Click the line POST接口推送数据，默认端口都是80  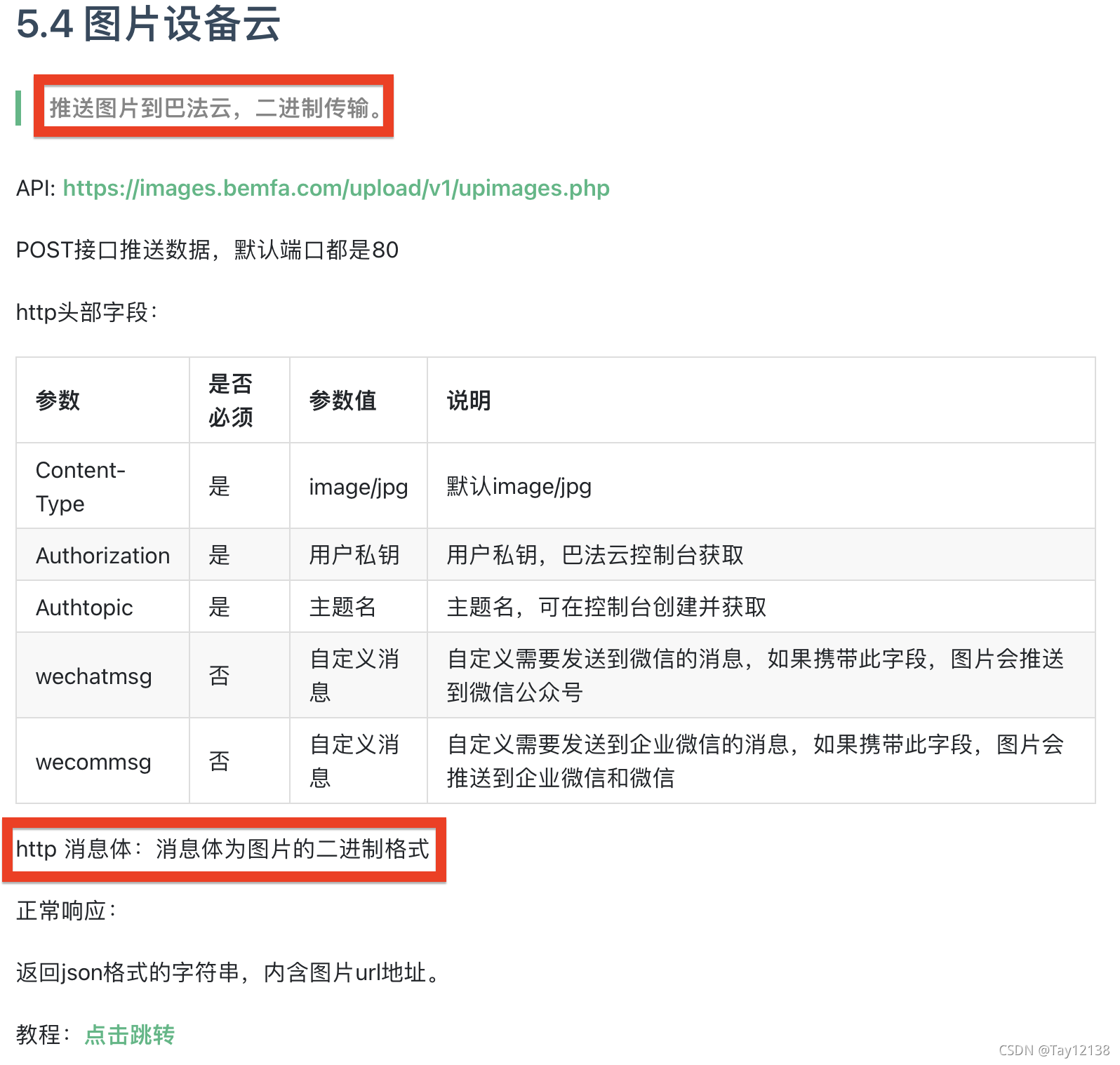coord(208,250)
